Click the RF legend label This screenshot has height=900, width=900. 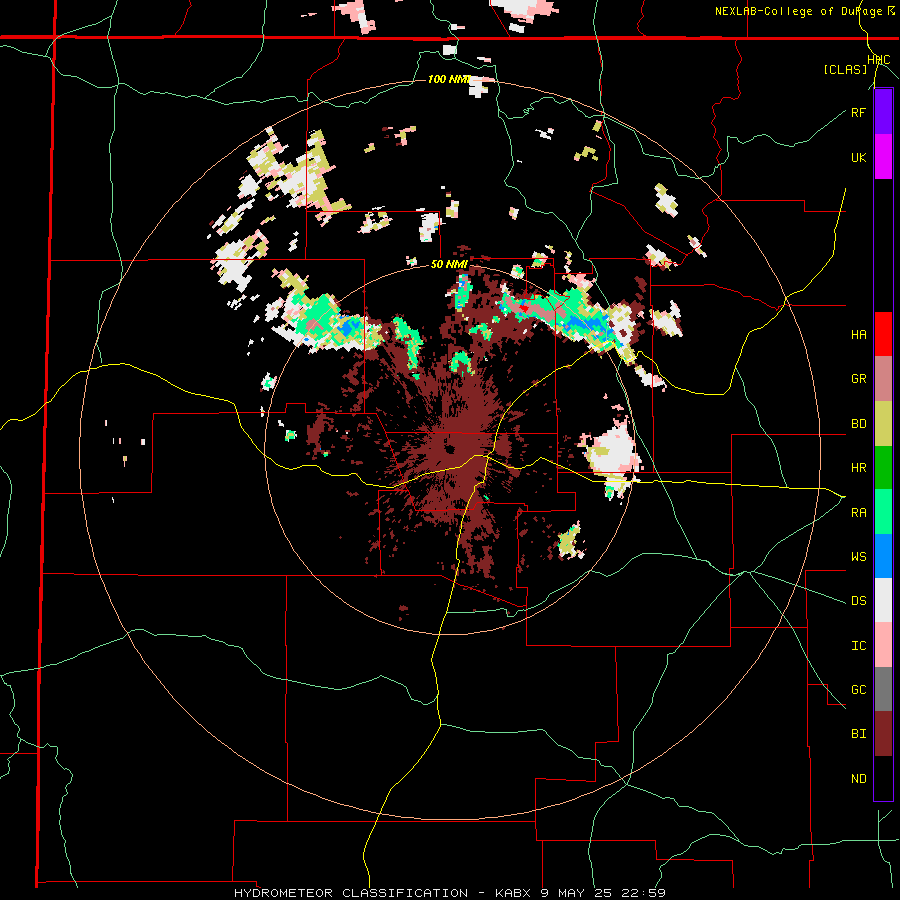(x=858, y=112)
